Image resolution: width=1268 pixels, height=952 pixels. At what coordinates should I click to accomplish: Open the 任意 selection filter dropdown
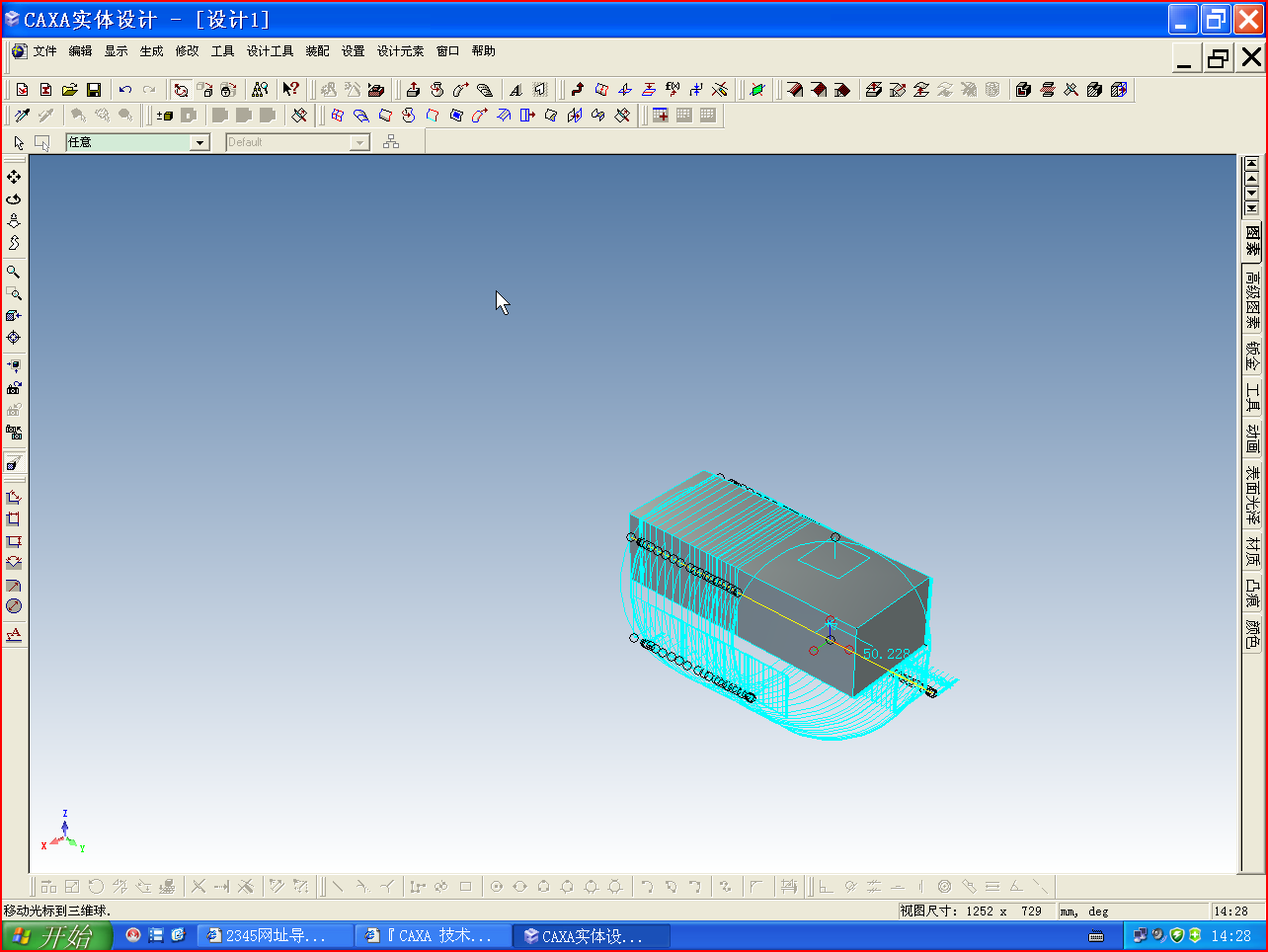pos(199,143)
